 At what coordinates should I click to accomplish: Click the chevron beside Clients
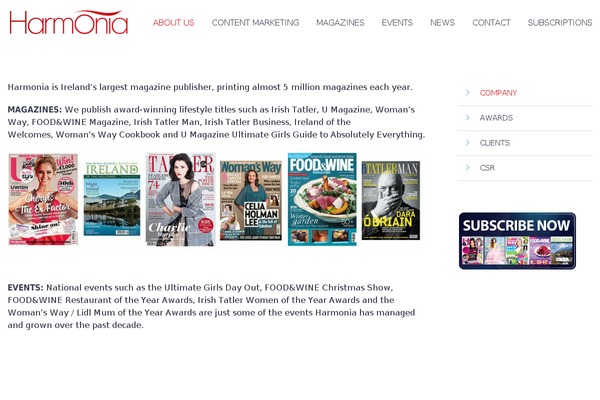[x=468, y=142]
